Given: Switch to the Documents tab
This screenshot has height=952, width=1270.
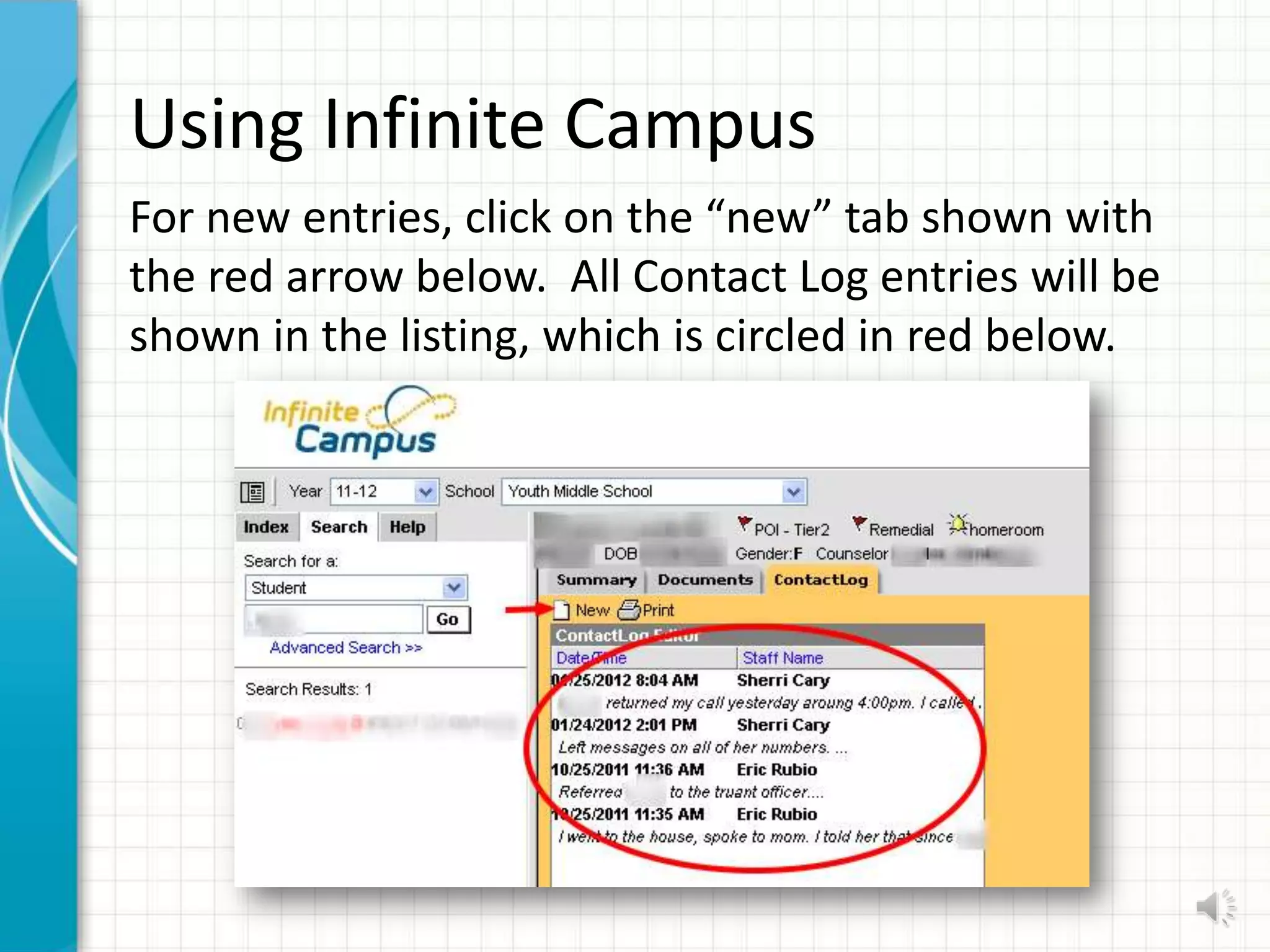Looking at the screenshot, I should click(x=705, y=580).
